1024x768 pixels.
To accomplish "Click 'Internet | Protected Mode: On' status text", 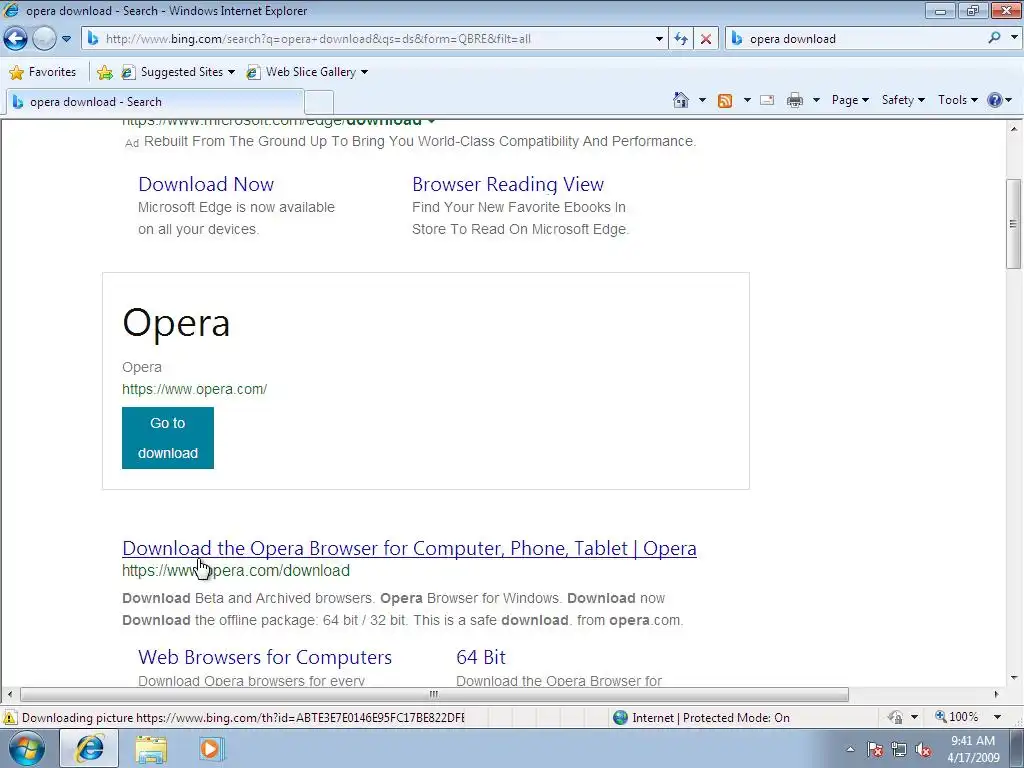I will 711,718.
